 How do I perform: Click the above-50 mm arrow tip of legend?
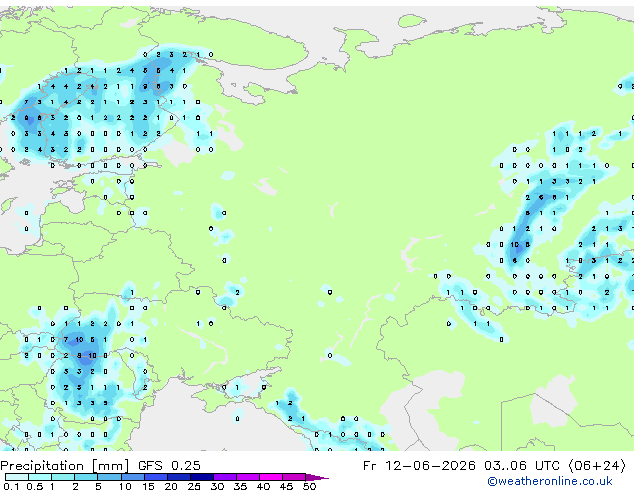click(x=317, y=477)
